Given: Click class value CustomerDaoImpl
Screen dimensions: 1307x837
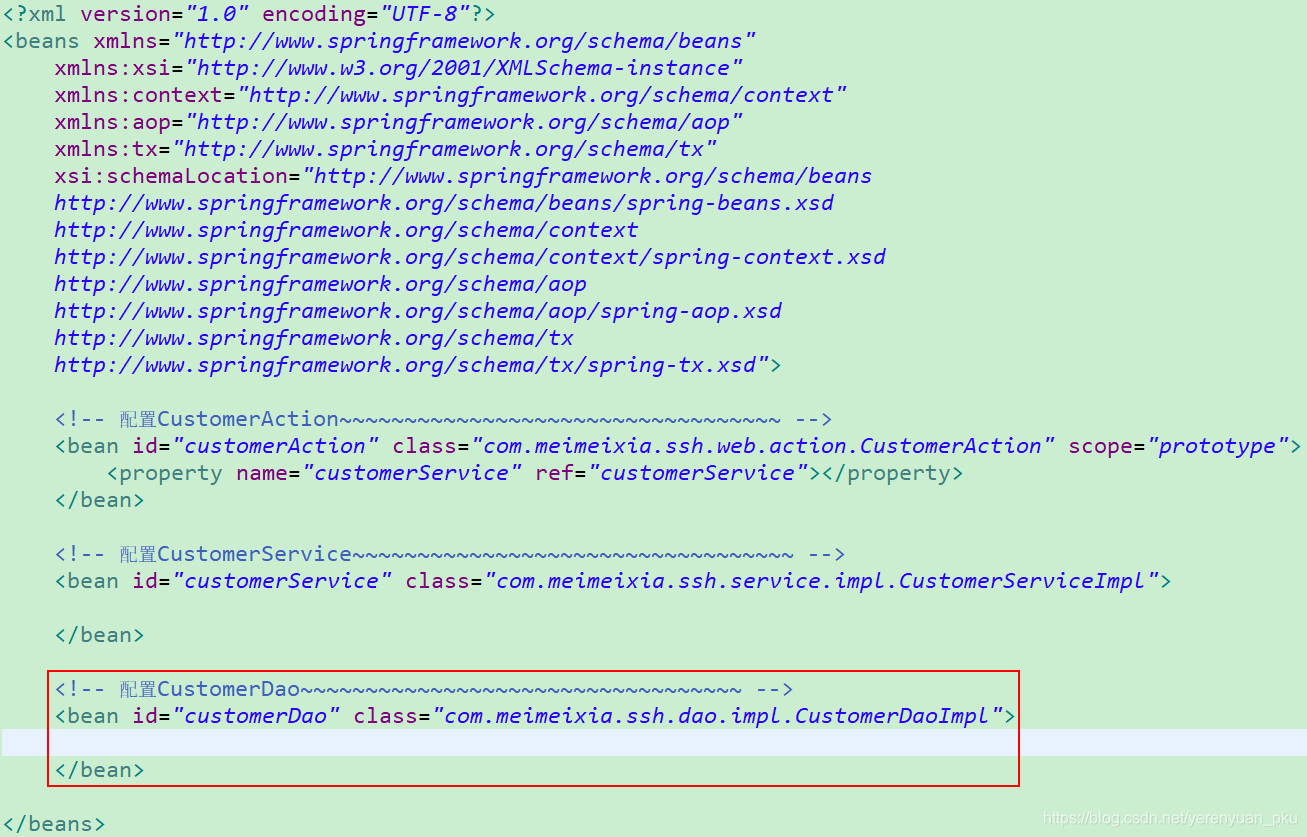Looking at the screenshot, I should pos(717,716).
